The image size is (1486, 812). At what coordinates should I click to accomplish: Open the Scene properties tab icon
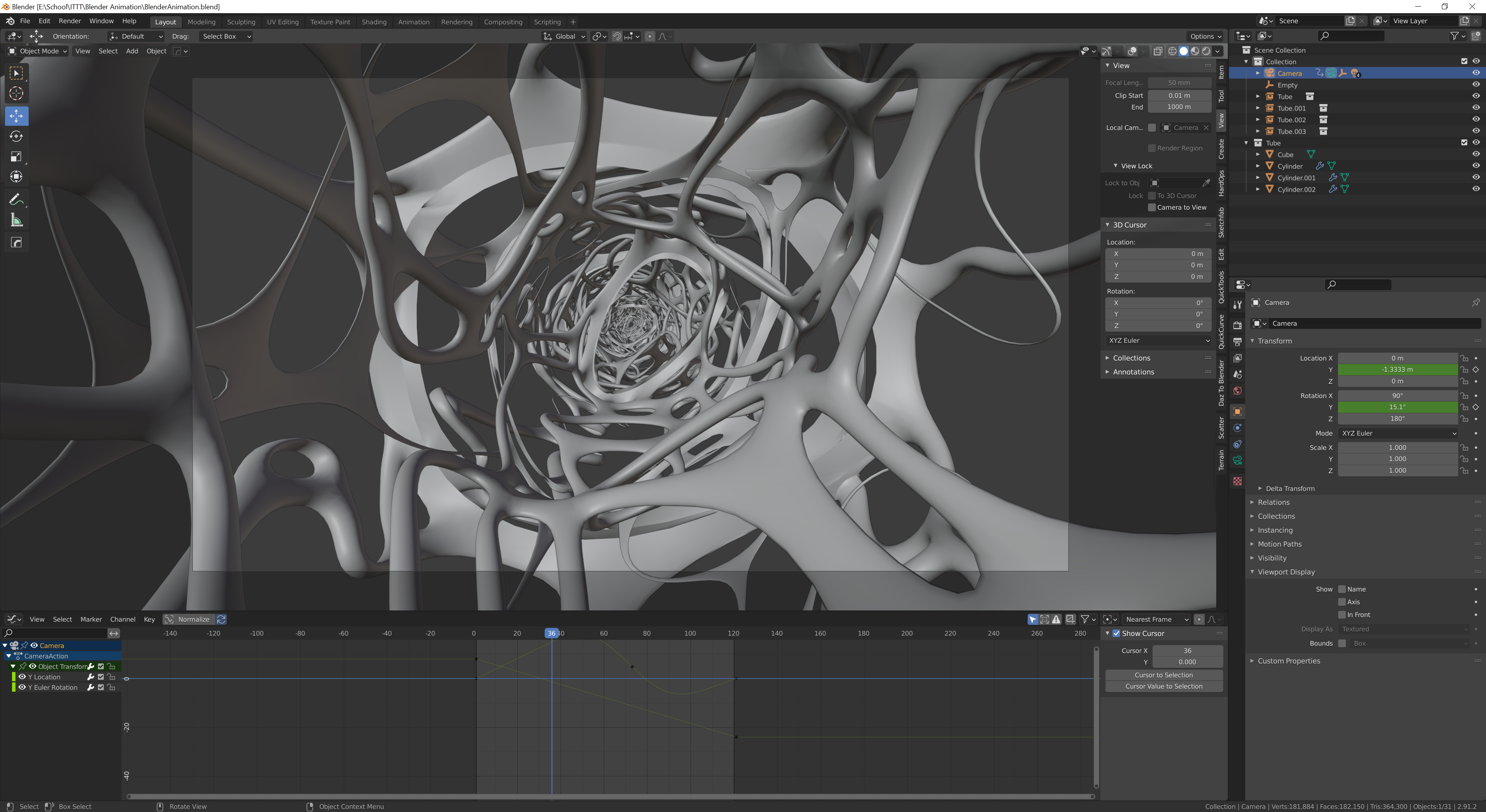pos(1237,374)
